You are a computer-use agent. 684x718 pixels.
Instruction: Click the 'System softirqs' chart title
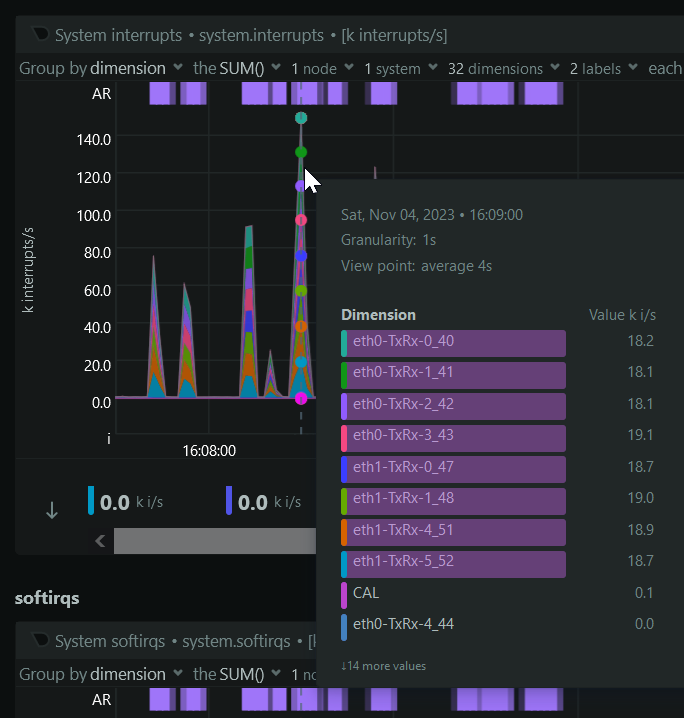tap(110, 641)
